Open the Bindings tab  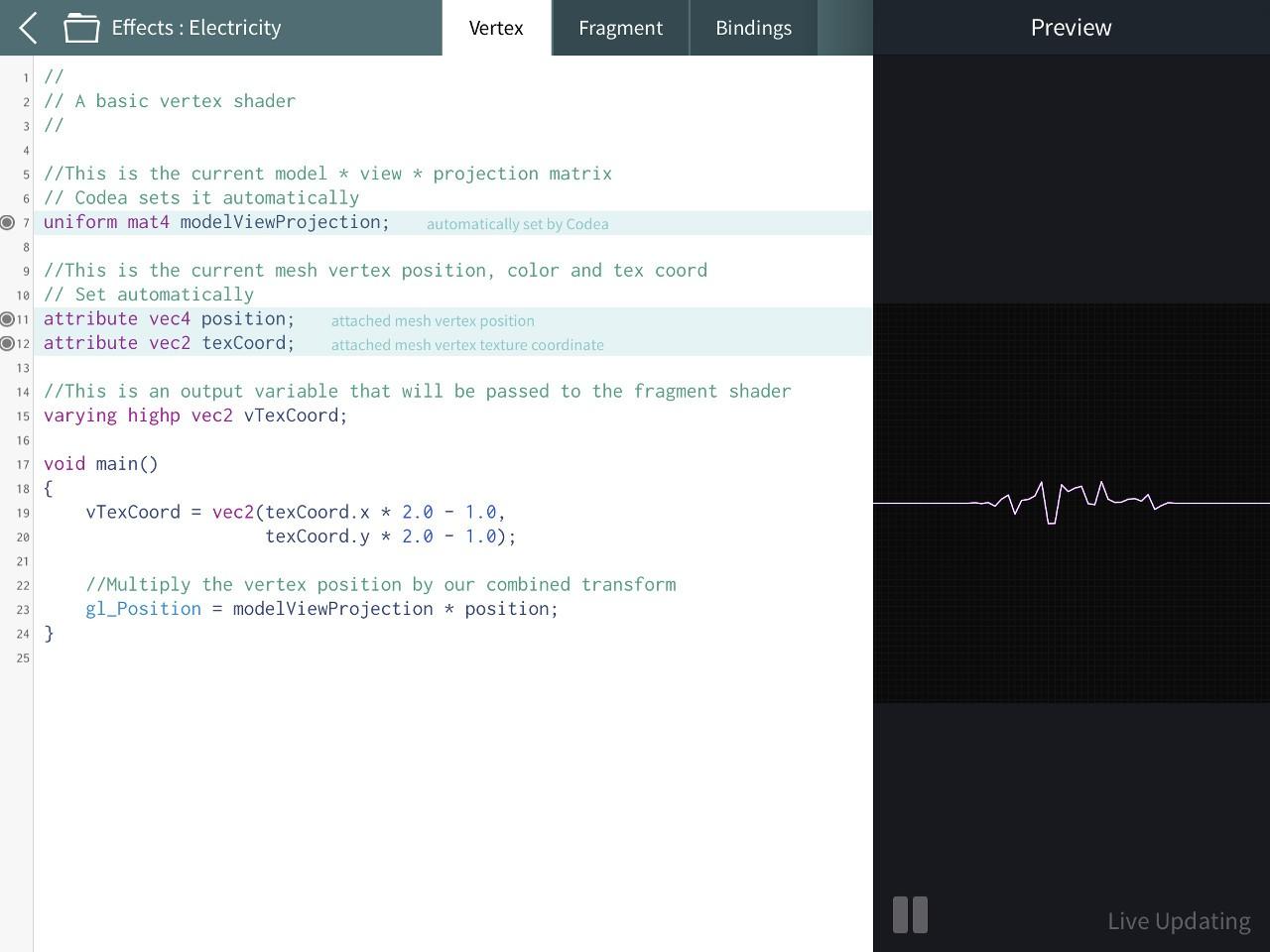[x=753, y=28]
